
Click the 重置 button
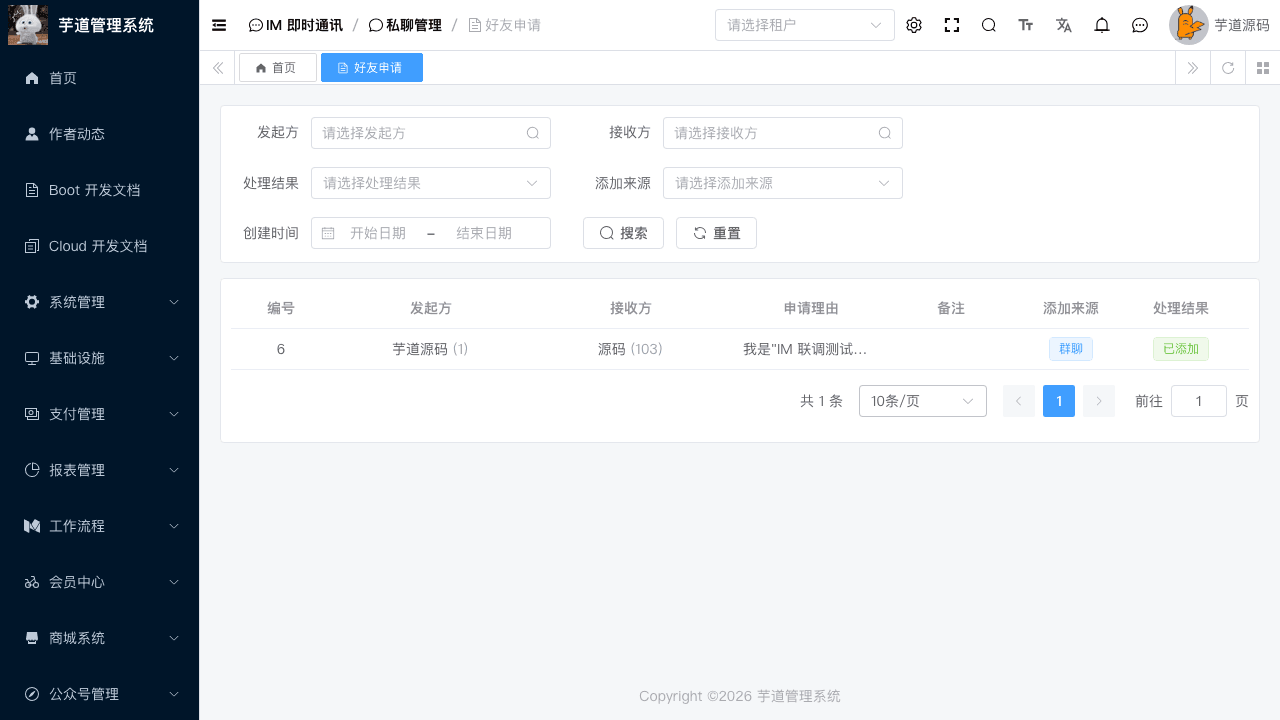pyautogui.click(x=716, y=233)
